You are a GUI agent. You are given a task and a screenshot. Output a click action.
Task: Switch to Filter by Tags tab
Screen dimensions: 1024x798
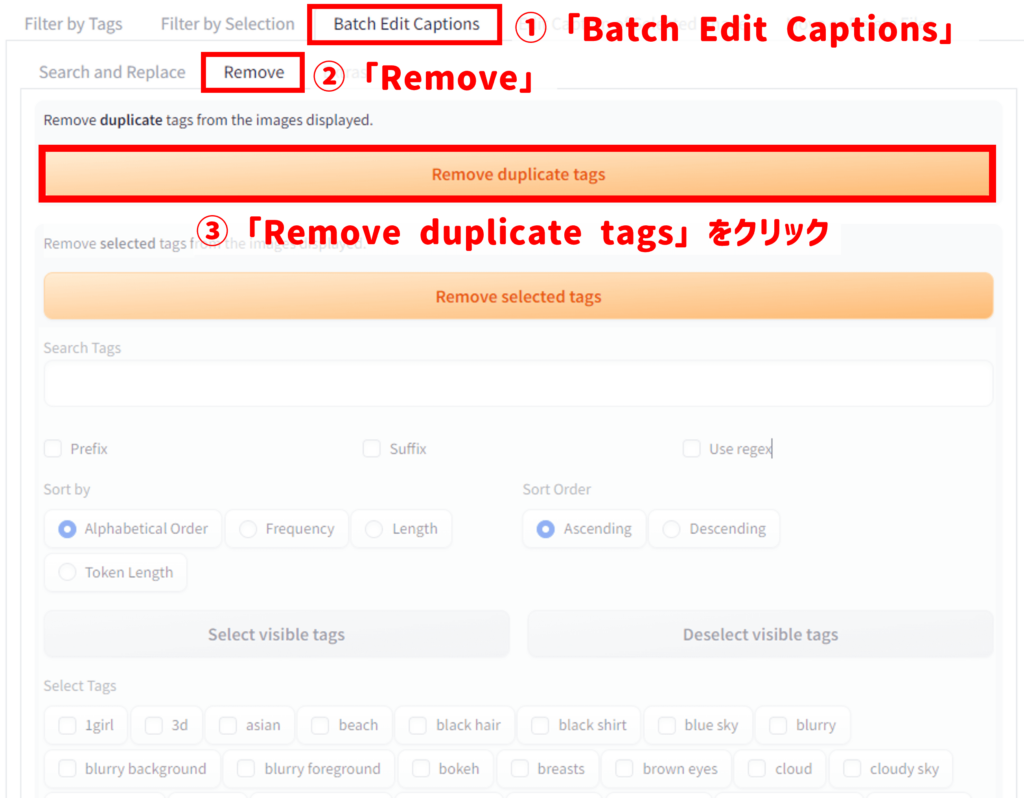click(x=71, y=24)
